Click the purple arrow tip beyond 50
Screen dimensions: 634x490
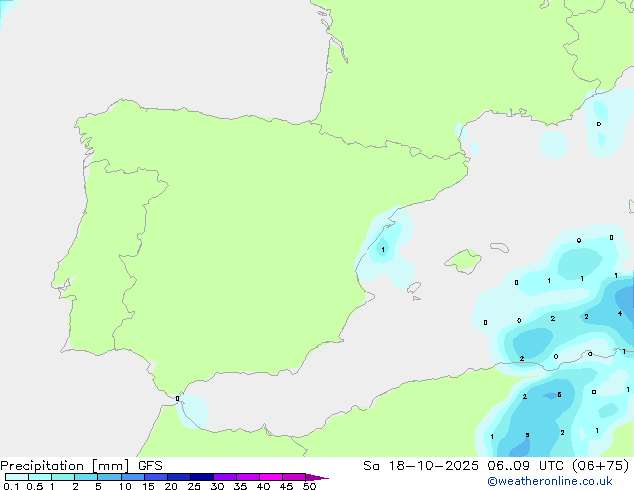(317, 477)
